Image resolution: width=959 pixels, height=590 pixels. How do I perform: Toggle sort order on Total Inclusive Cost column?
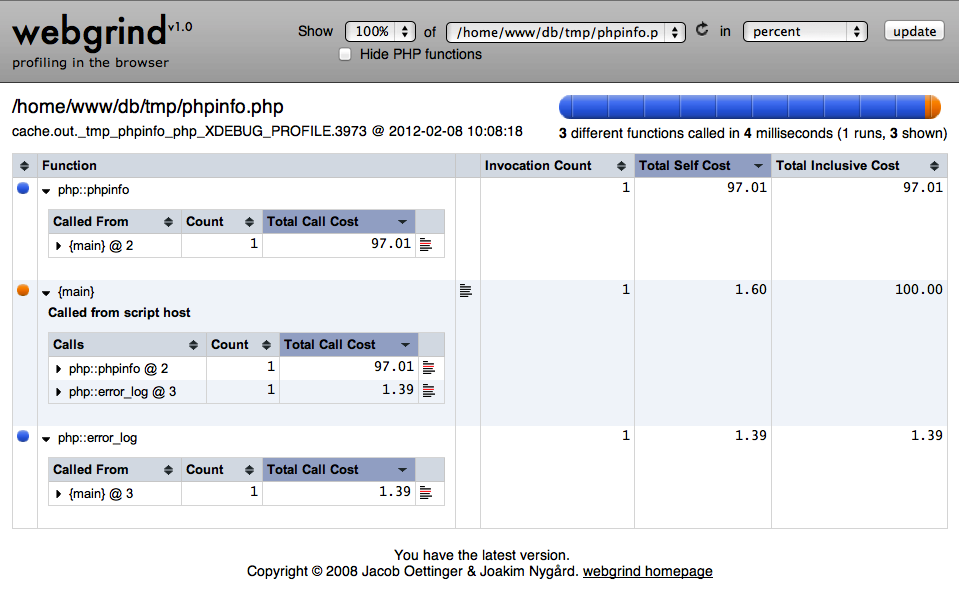pos(933,165)
